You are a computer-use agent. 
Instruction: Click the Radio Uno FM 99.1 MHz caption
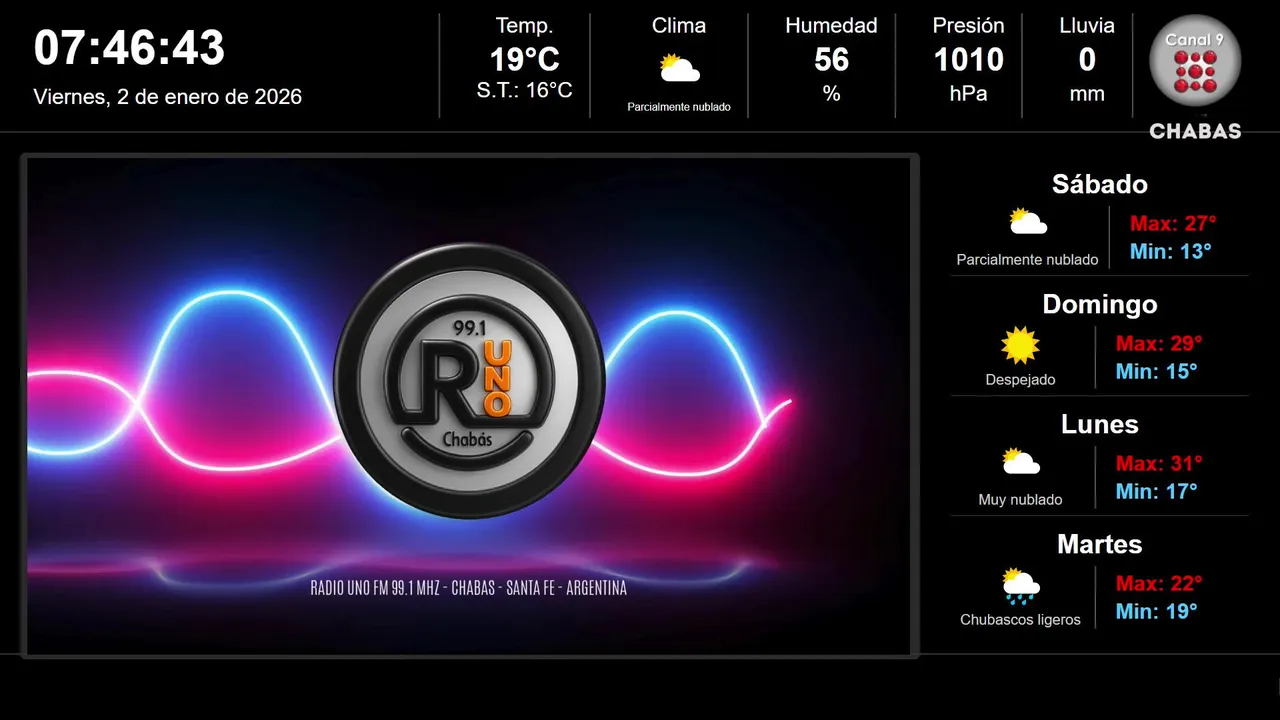(469, 588)
